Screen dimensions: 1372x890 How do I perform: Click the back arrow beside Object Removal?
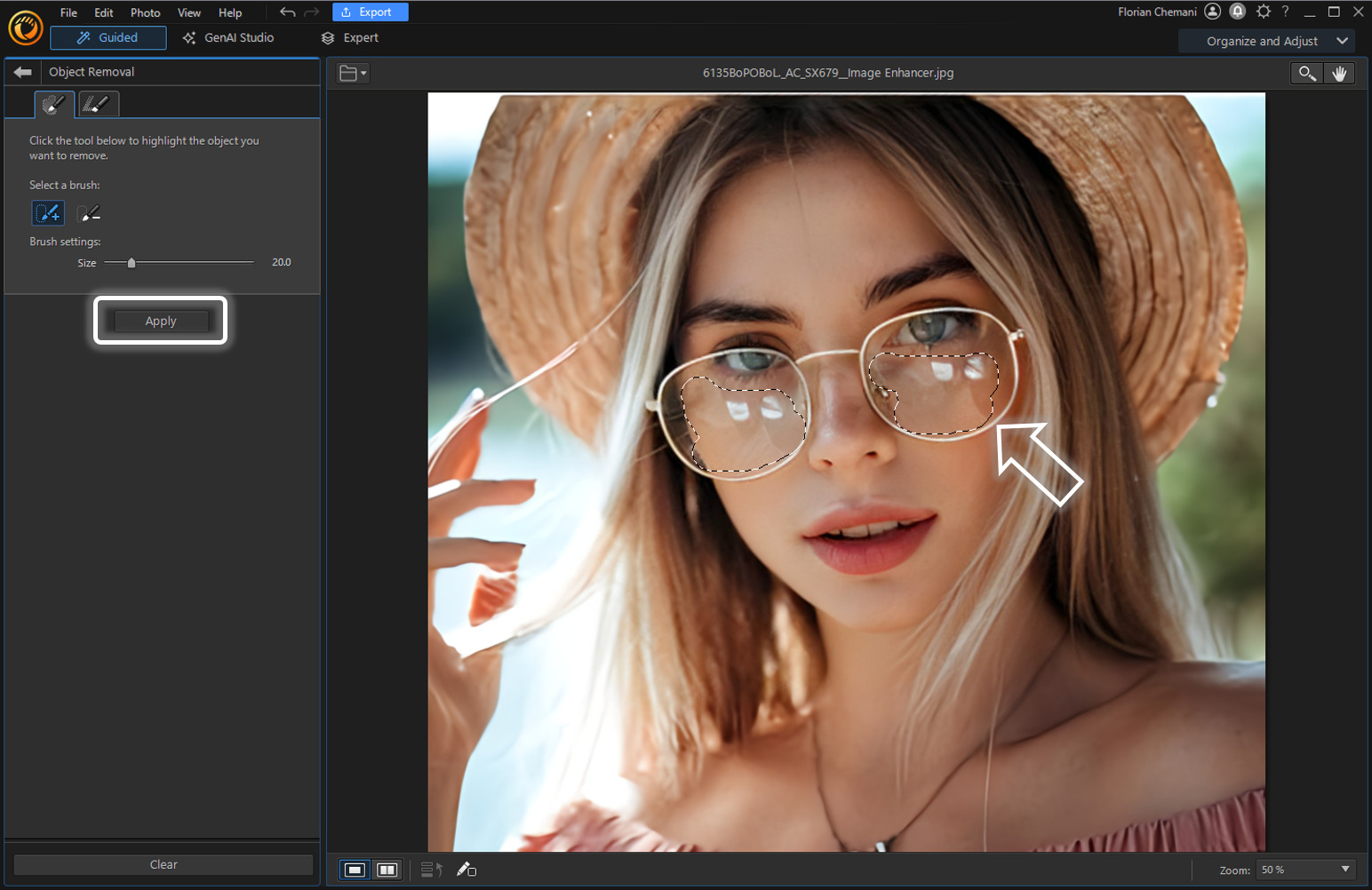point(22,71)
